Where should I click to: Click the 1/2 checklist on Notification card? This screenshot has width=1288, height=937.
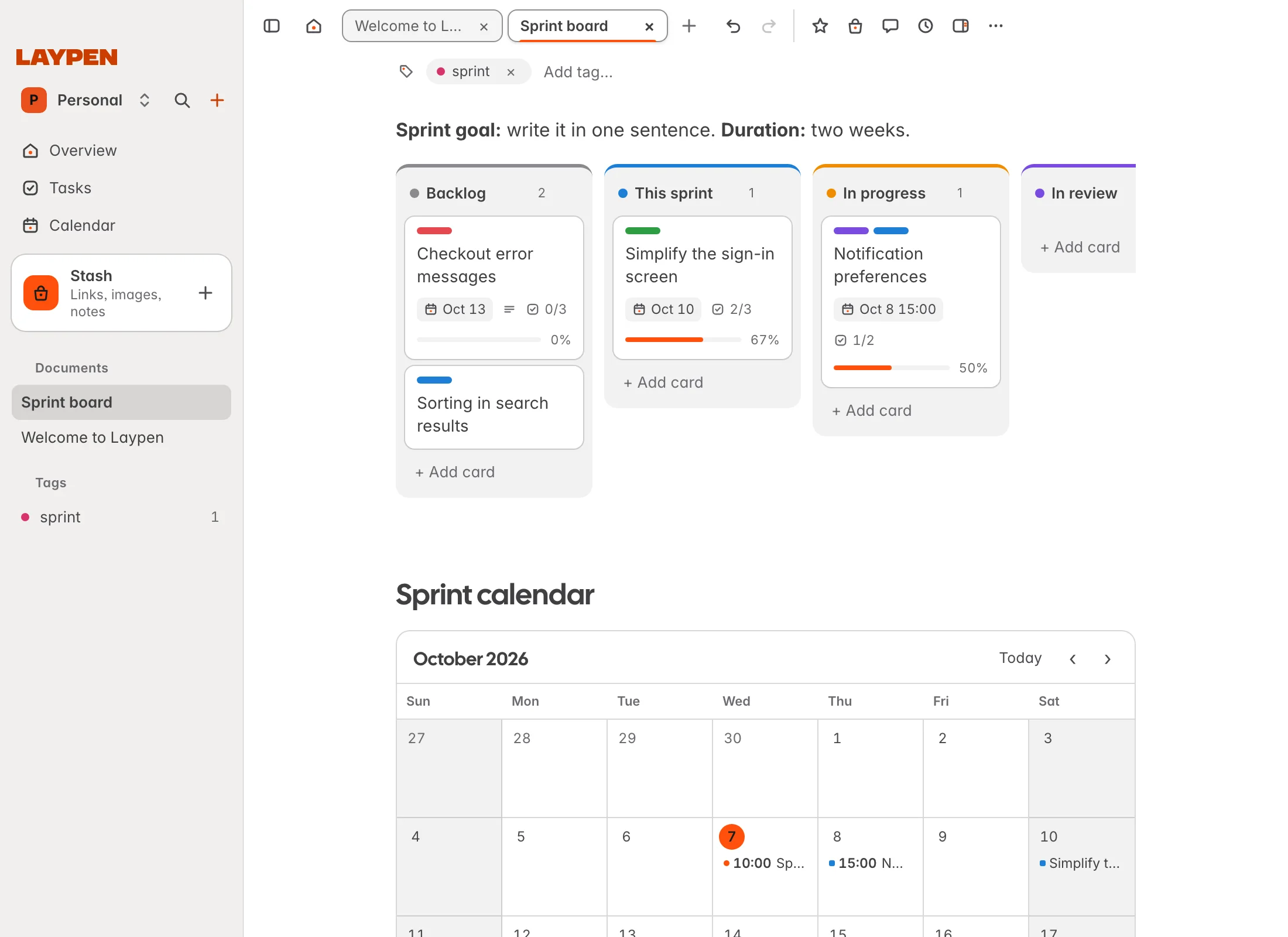click(855, 340)
